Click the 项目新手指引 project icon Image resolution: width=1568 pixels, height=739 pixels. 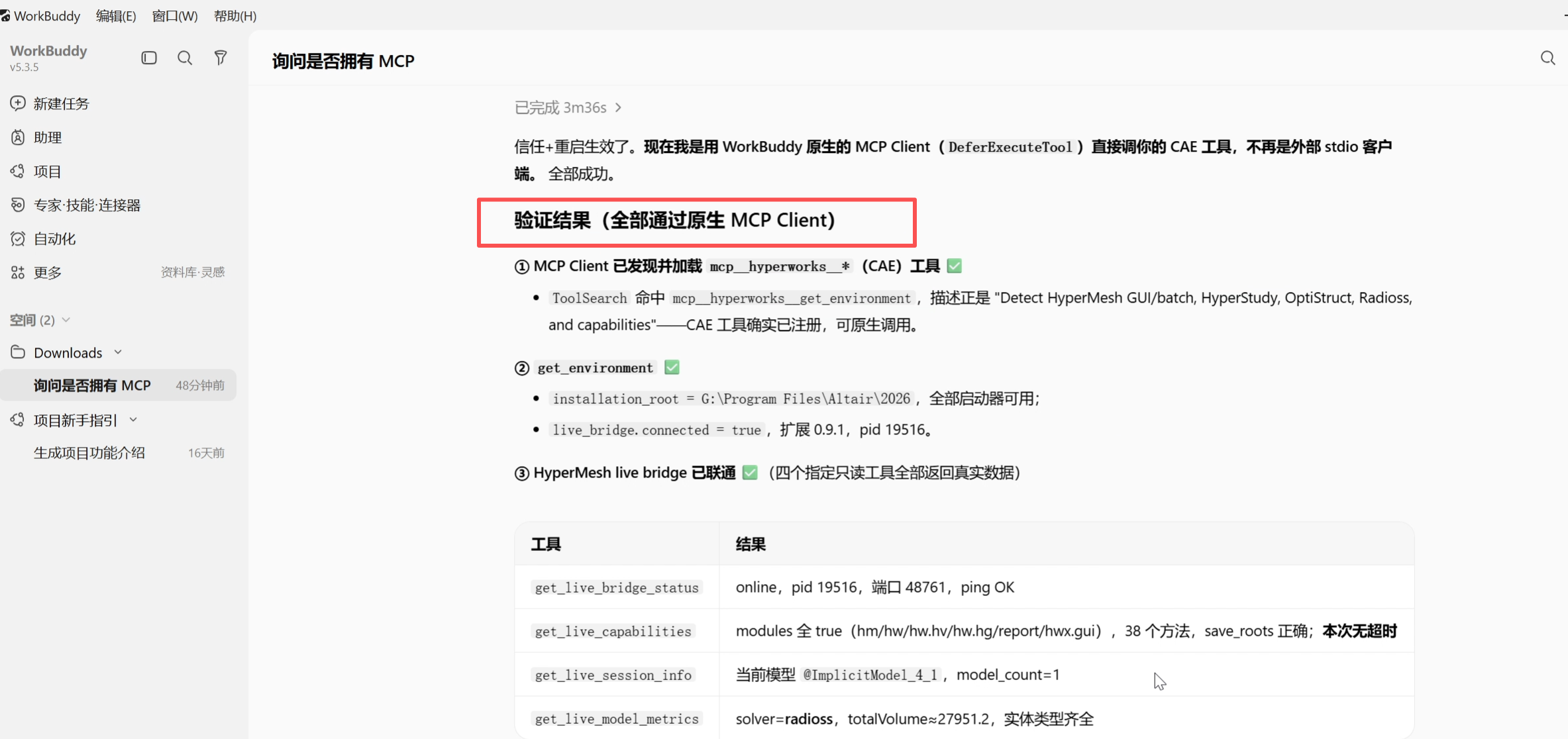point(18,420)
